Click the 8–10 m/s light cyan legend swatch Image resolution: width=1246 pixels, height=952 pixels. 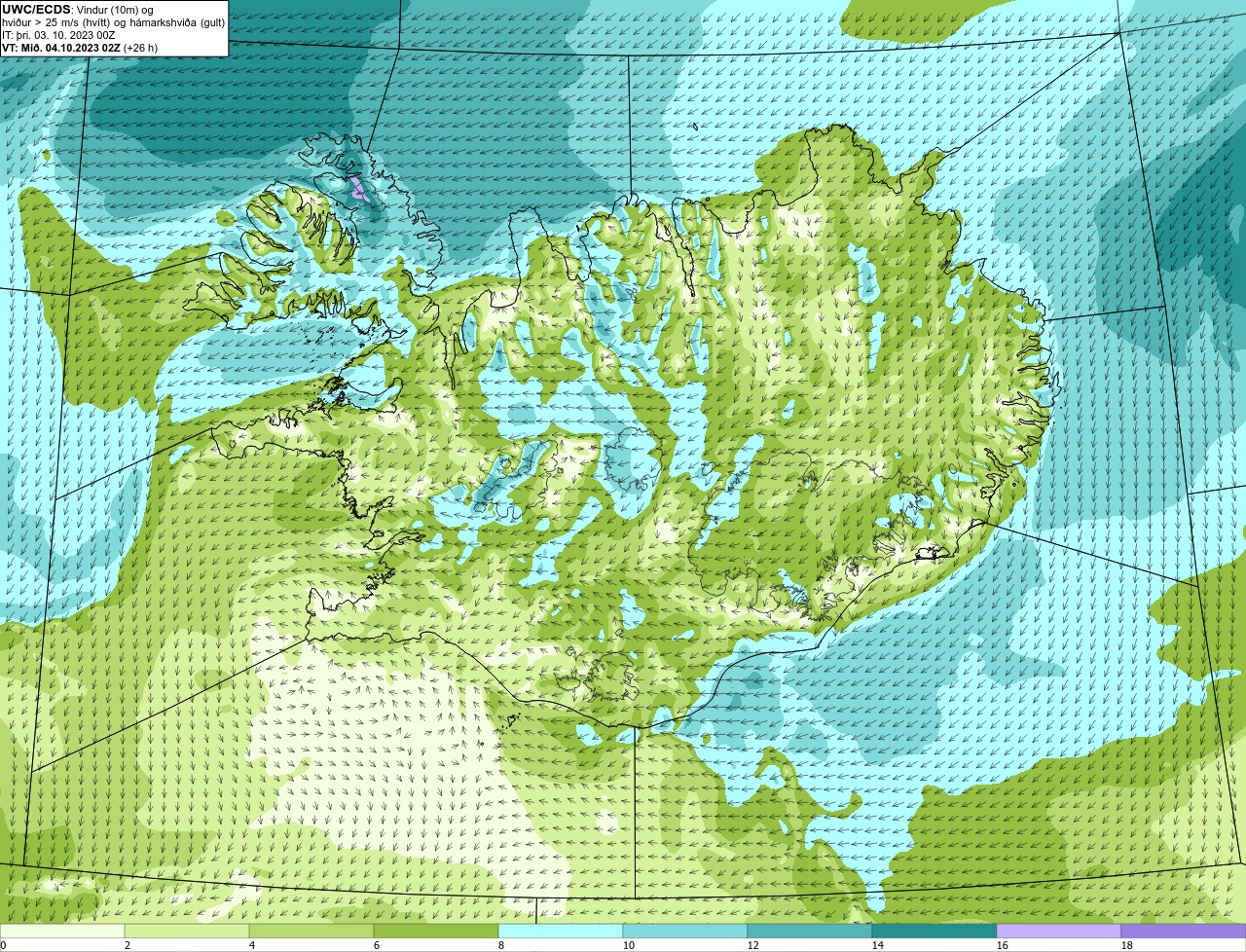[x=562, y=932]
